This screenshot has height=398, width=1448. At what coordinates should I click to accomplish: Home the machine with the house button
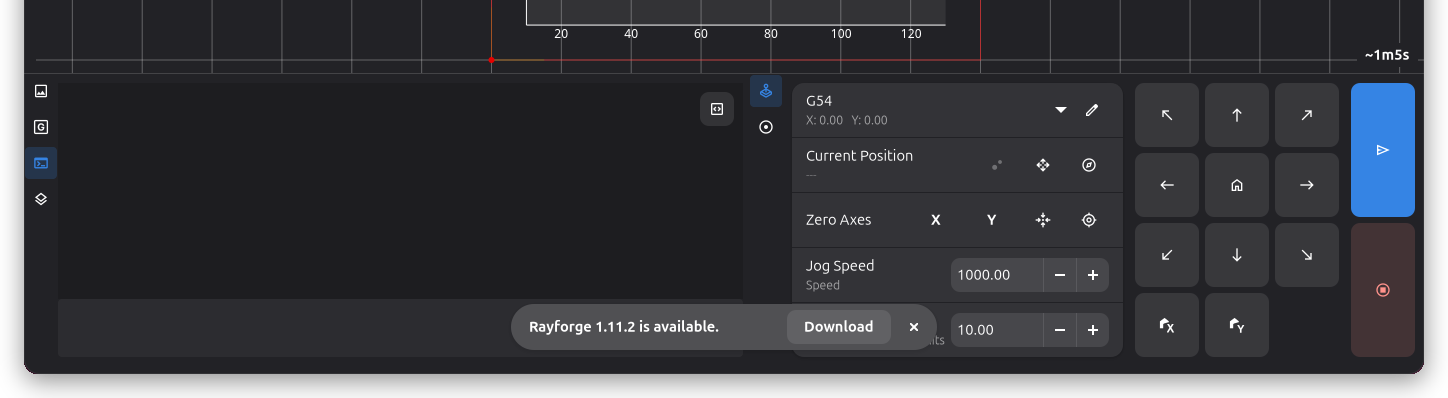(1237, 185)
